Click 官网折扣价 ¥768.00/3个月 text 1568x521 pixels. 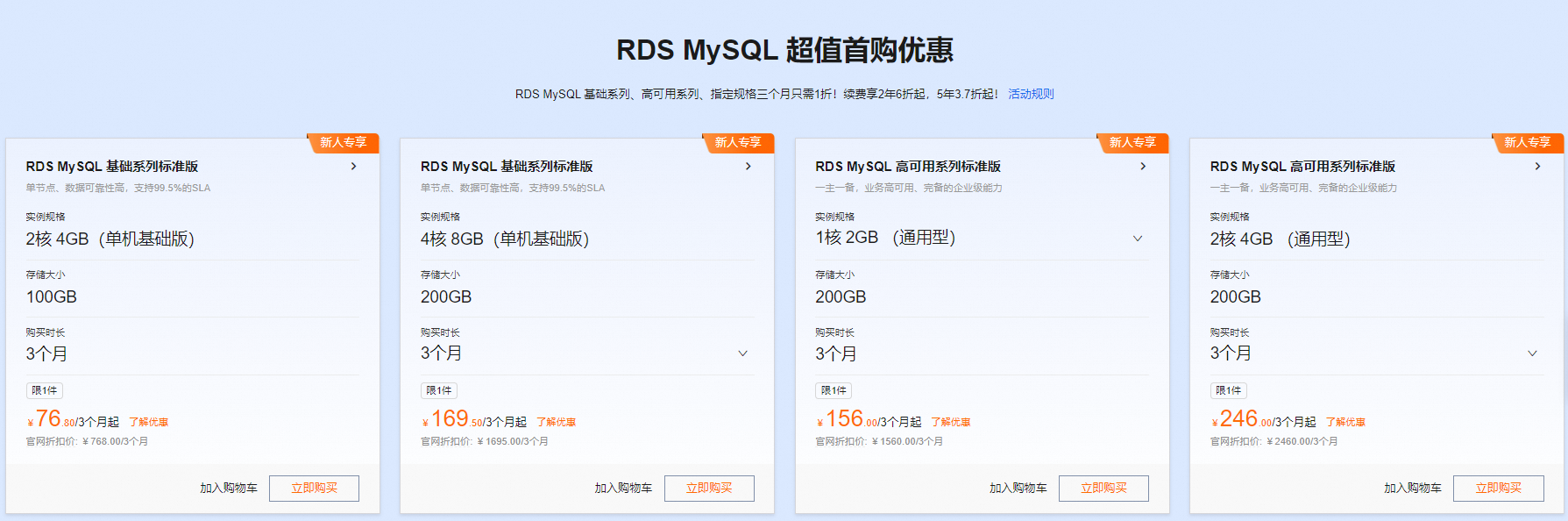point(87,442)
